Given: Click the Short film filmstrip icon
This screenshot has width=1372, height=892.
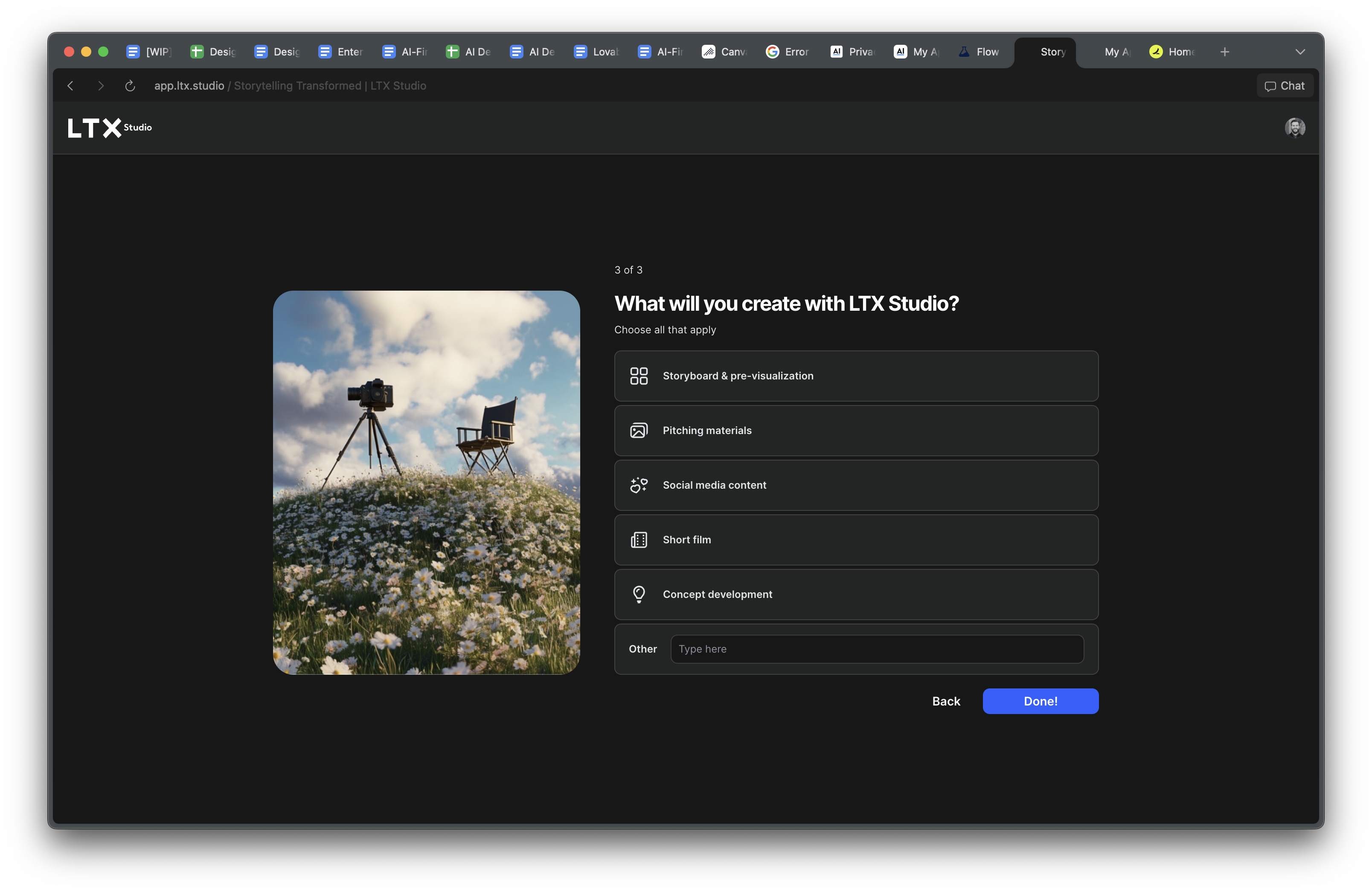Looking at the screenshot, I should point(639,540).
